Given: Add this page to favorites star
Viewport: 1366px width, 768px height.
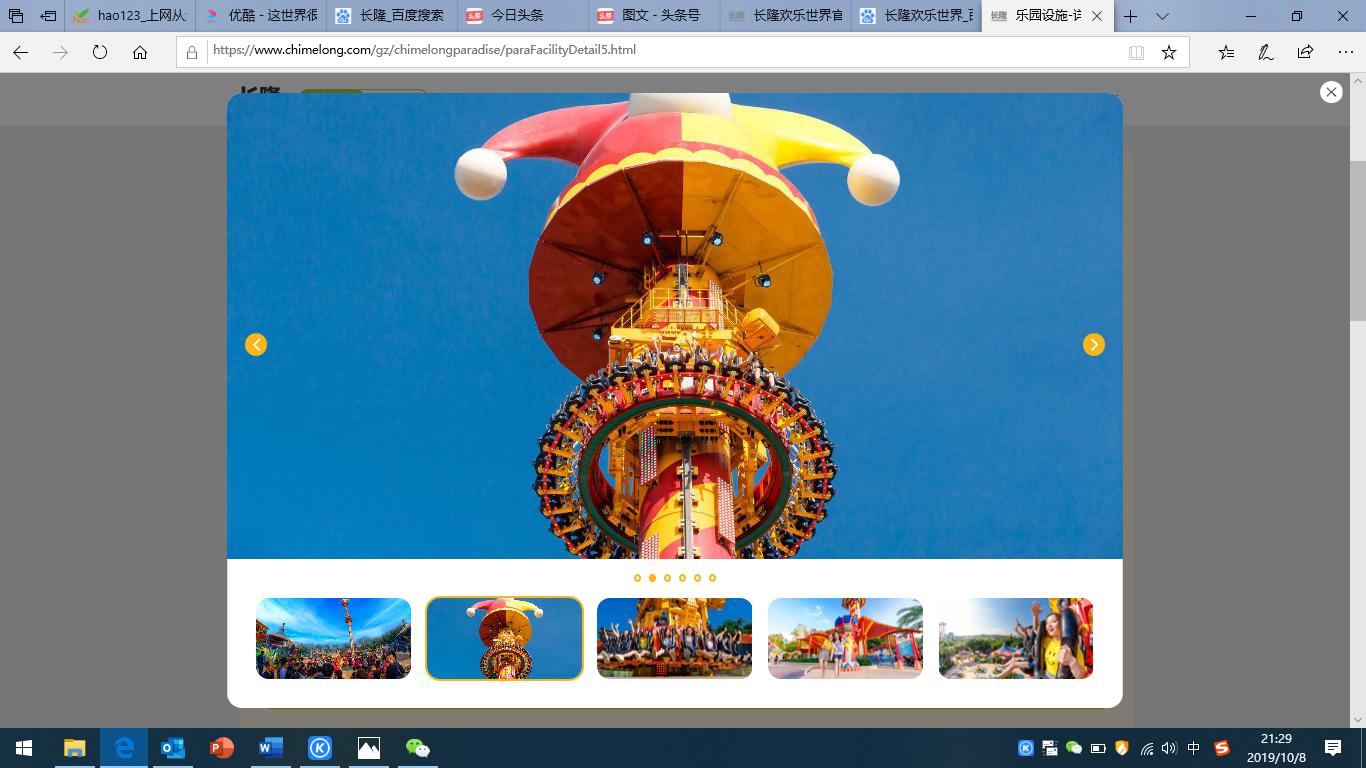Looking at the screenshot, I should tap(1168, 53).
